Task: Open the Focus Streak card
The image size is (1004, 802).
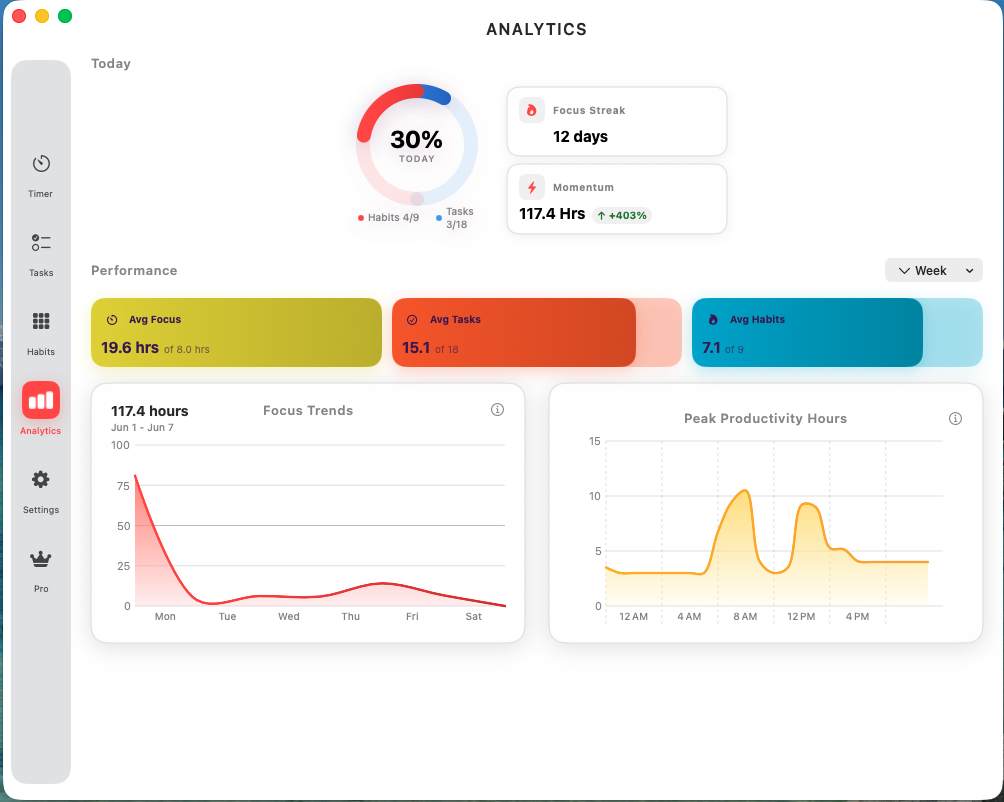Action: 617,122
